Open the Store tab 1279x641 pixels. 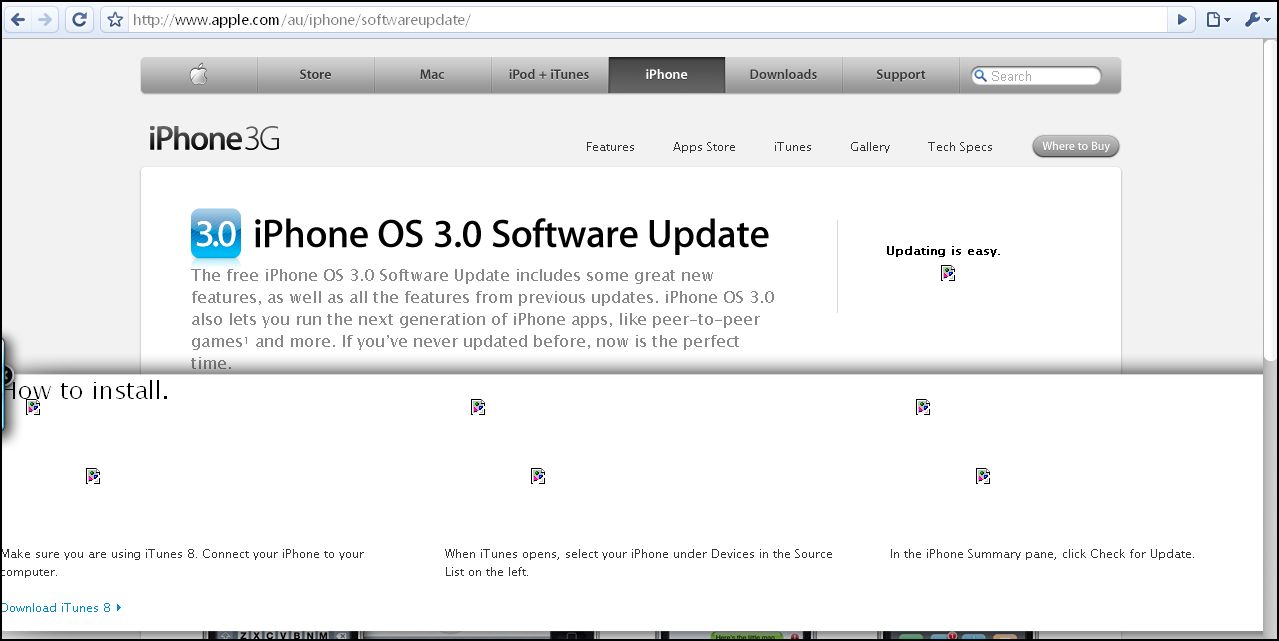(x=315, y=75)
